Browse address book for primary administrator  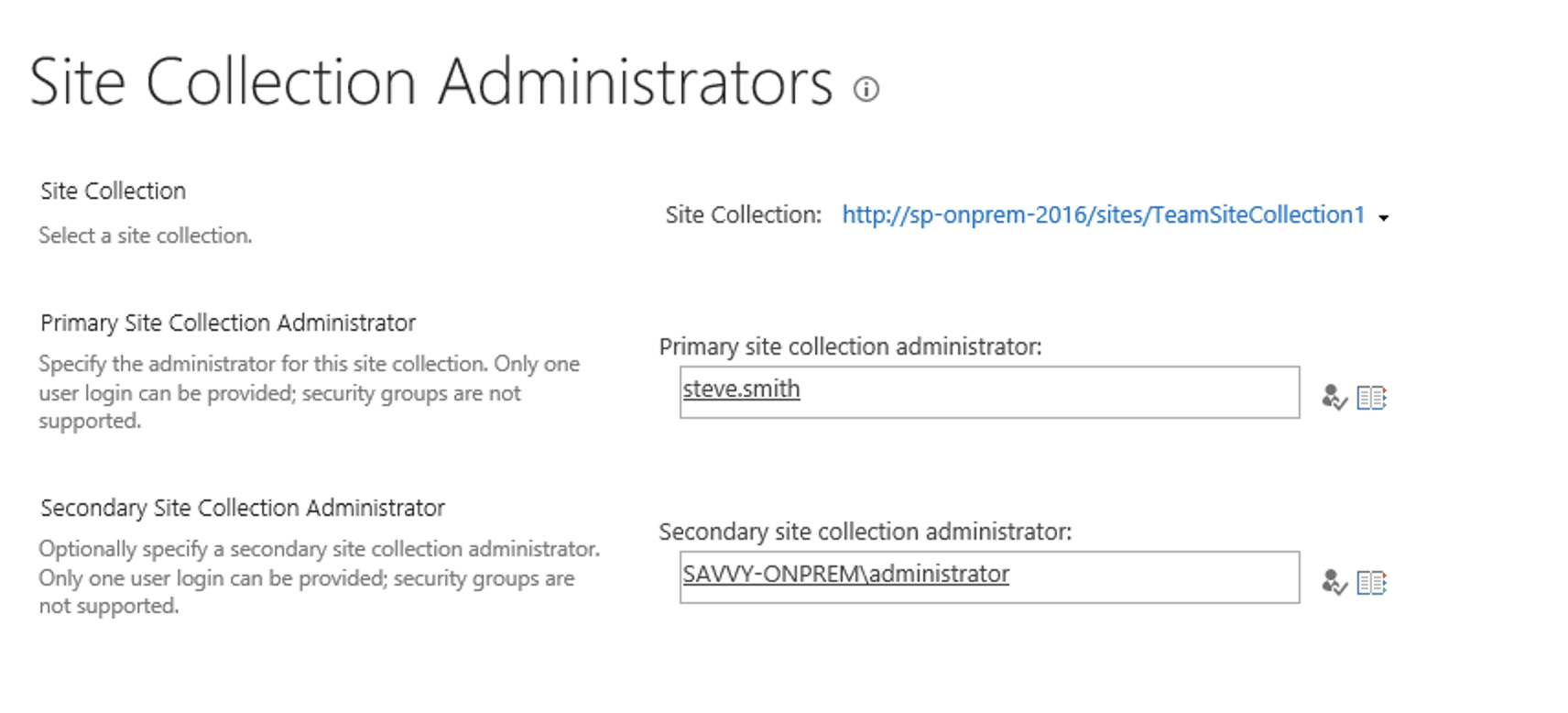click(1371, 398)
